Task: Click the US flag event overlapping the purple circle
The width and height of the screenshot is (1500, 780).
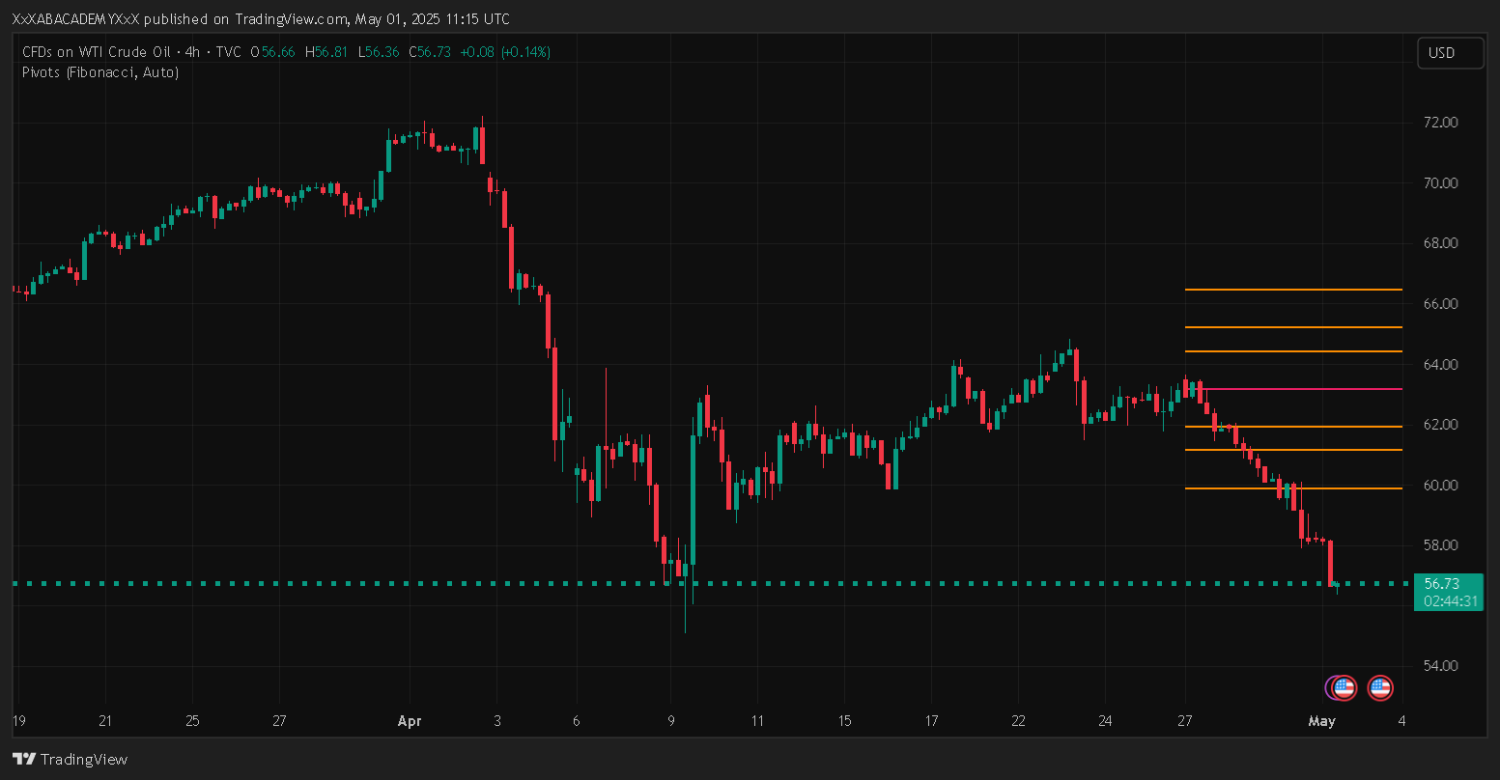Action: click(x=1345, y=687)
